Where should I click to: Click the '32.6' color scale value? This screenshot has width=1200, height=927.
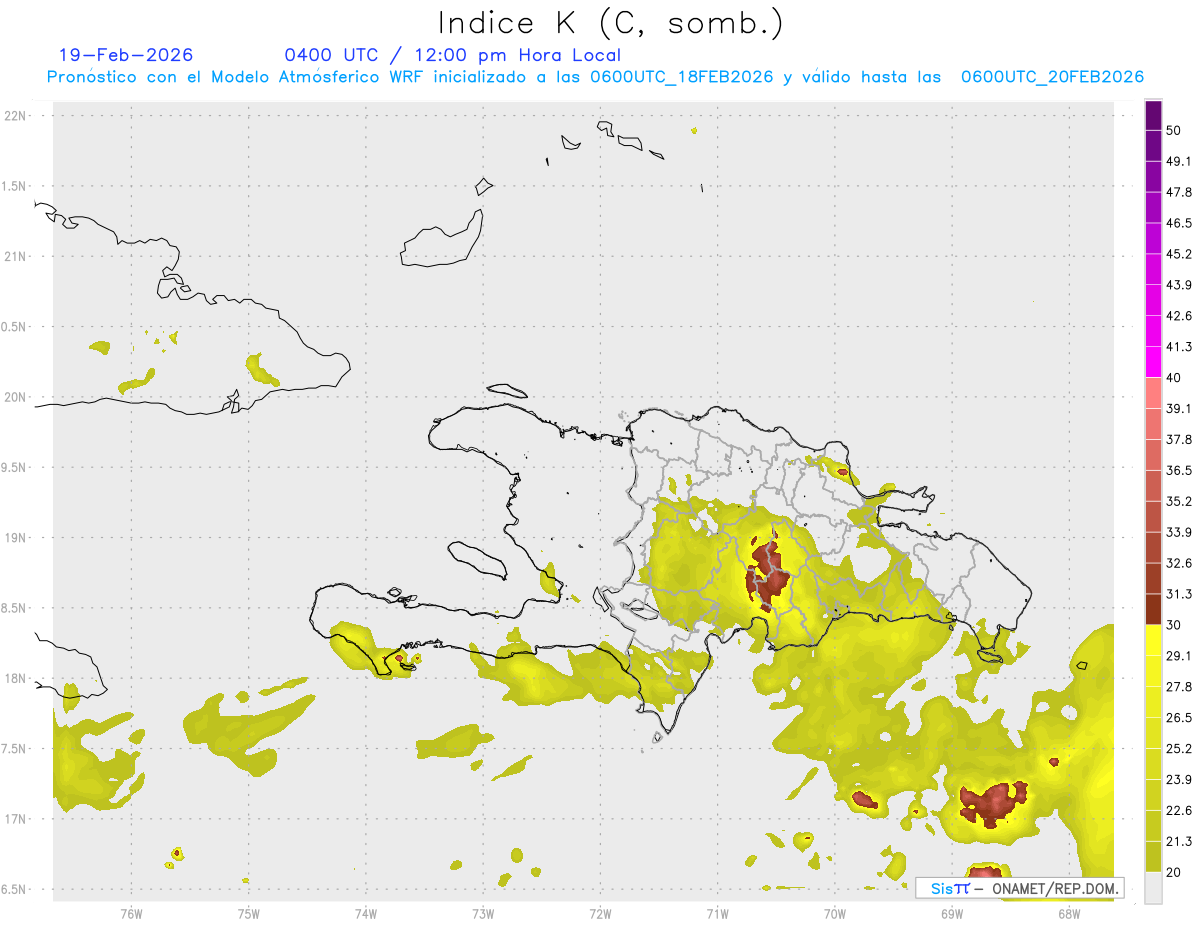pos(1178,563)
